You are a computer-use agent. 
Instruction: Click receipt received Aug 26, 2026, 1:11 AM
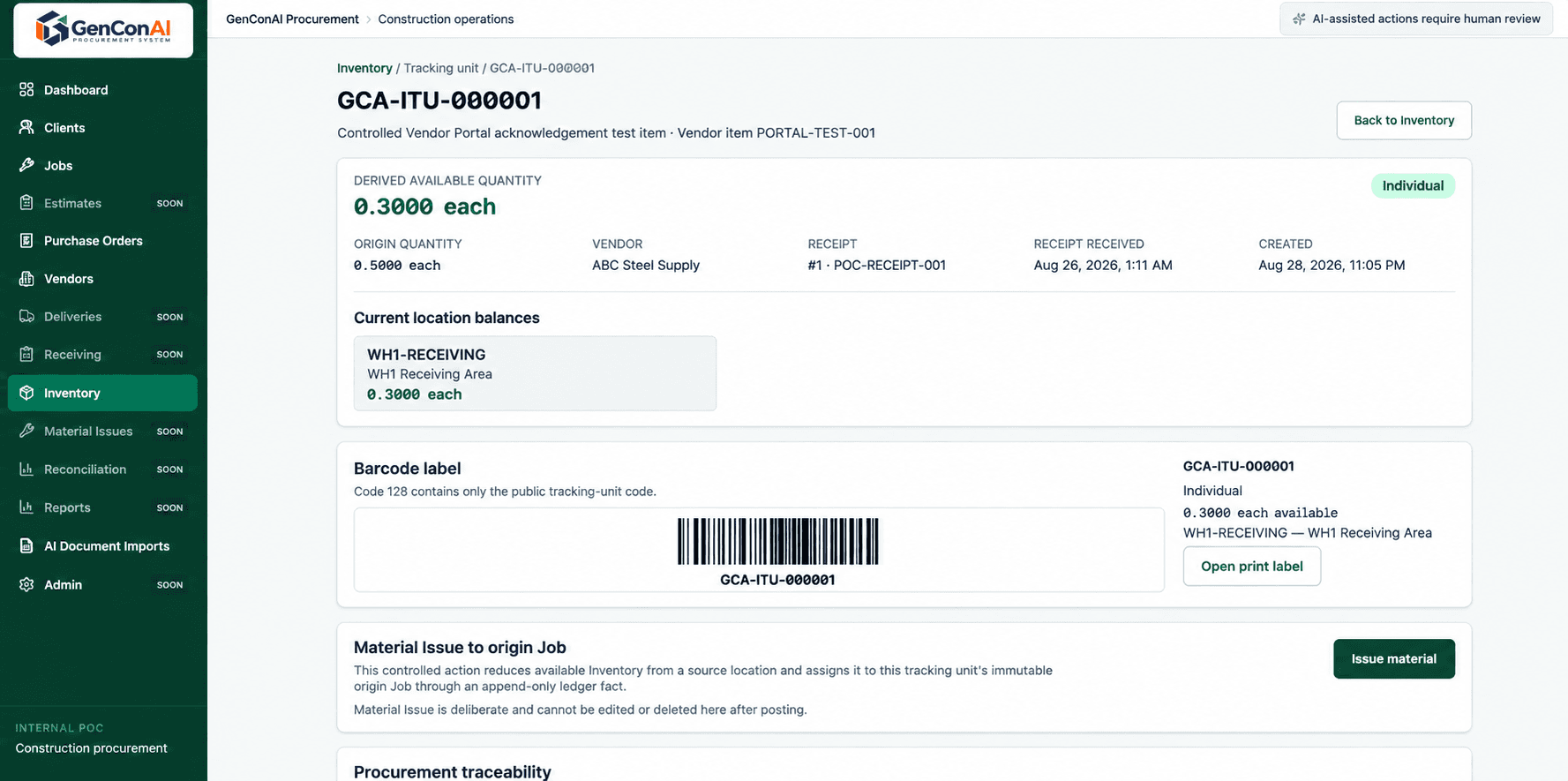tap(1103, 265)
